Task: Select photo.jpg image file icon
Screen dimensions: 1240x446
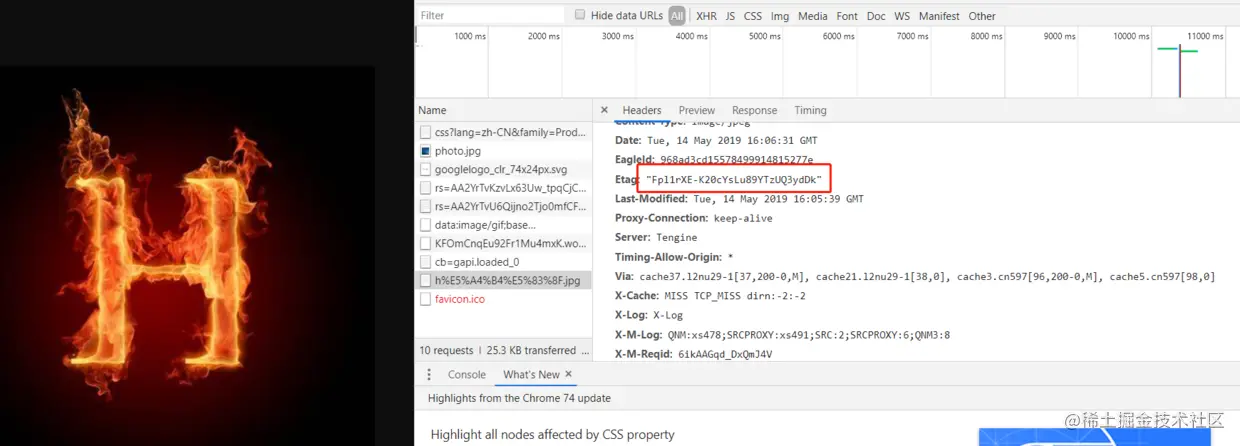Action: pos(426,151)
